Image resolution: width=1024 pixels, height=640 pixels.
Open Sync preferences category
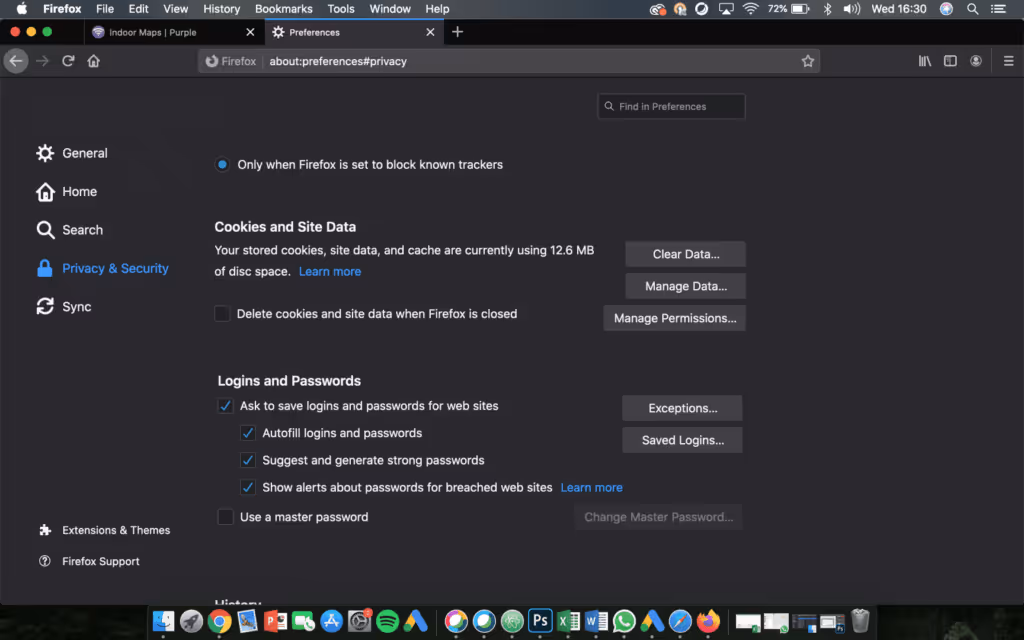pos(63,307)
